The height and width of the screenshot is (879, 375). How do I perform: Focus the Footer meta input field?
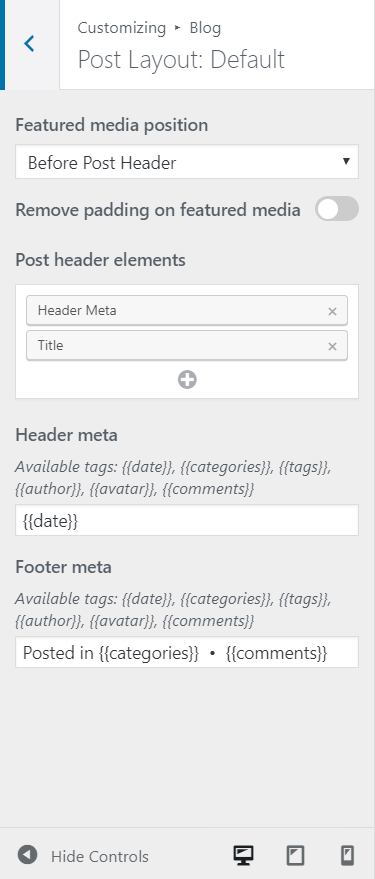coord(187,653)
